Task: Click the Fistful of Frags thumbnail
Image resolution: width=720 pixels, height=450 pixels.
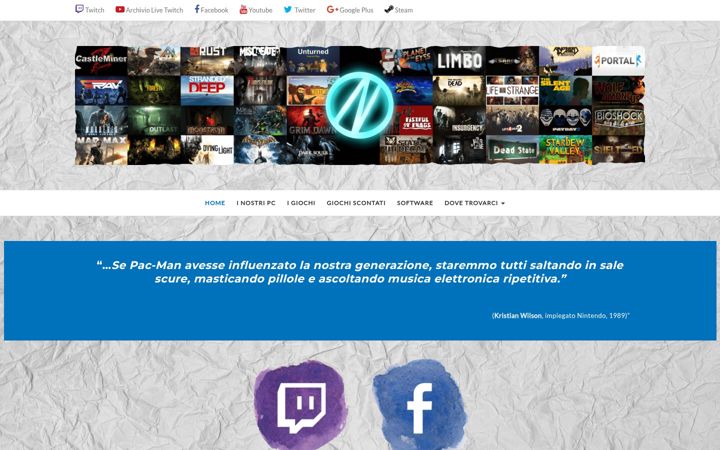Action: (x=411, y=120)
